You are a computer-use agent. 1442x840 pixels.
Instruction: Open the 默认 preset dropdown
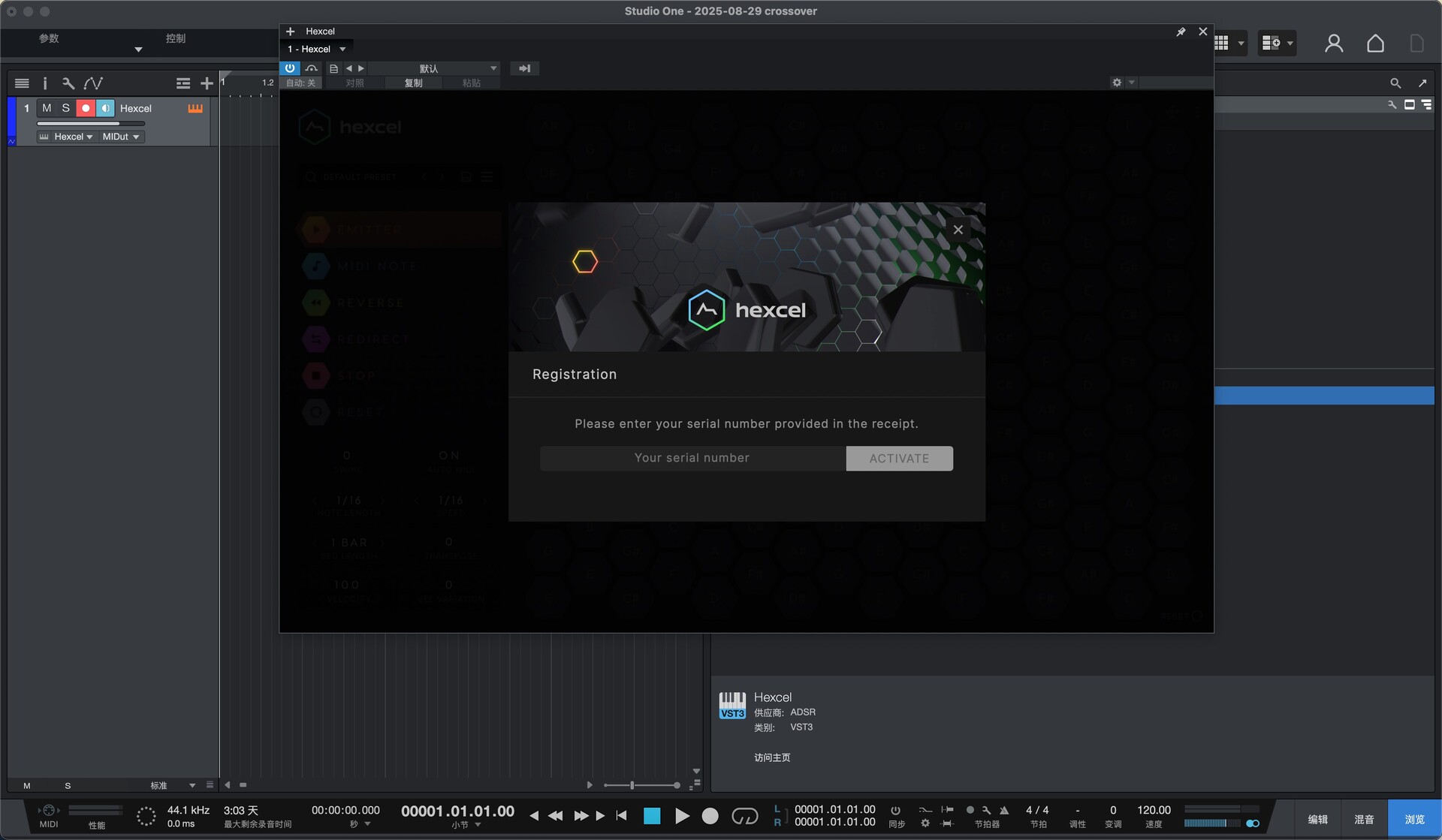(x=436, y=68)
